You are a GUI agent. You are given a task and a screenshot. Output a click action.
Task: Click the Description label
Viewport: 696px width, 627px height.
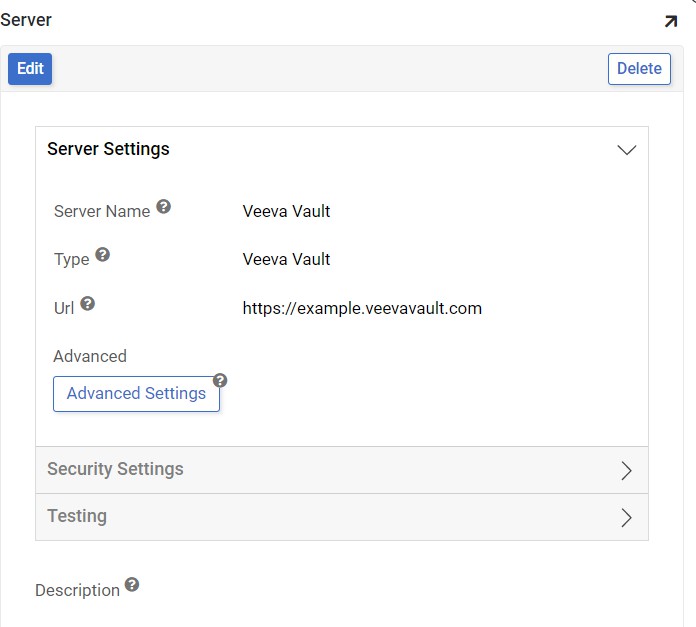click(x=77, y=590)
